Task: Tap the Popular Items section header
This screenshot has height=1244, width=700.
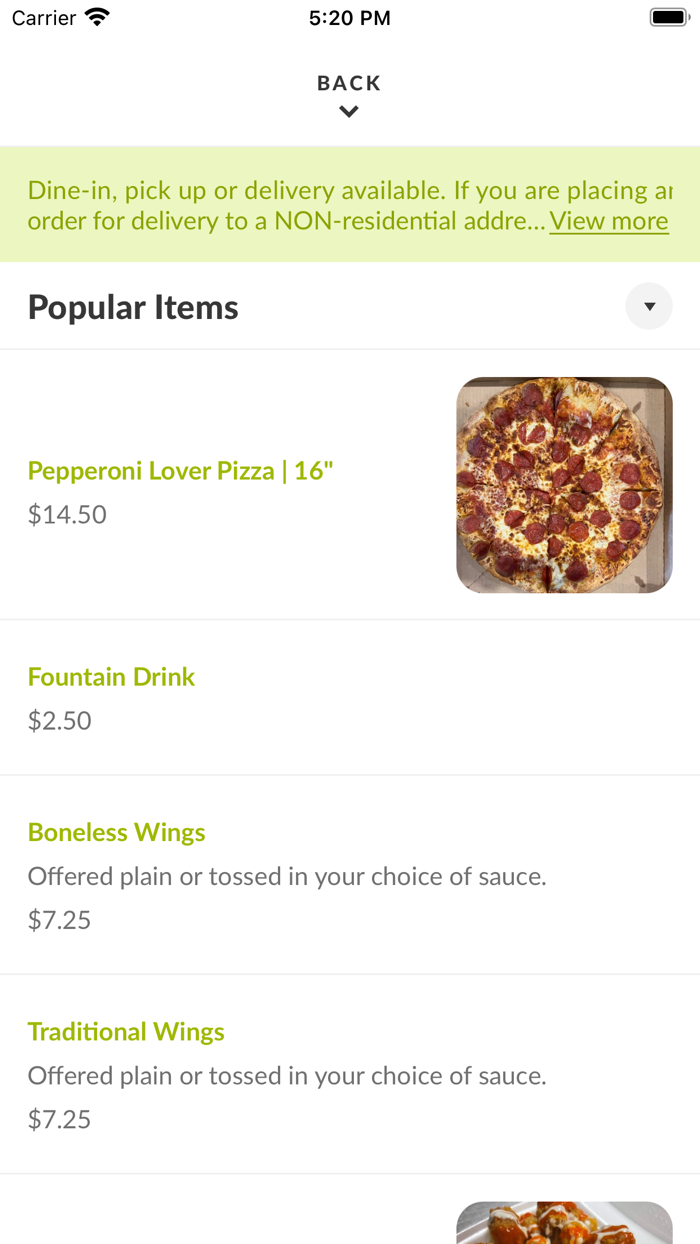Action: click(132, 306)
